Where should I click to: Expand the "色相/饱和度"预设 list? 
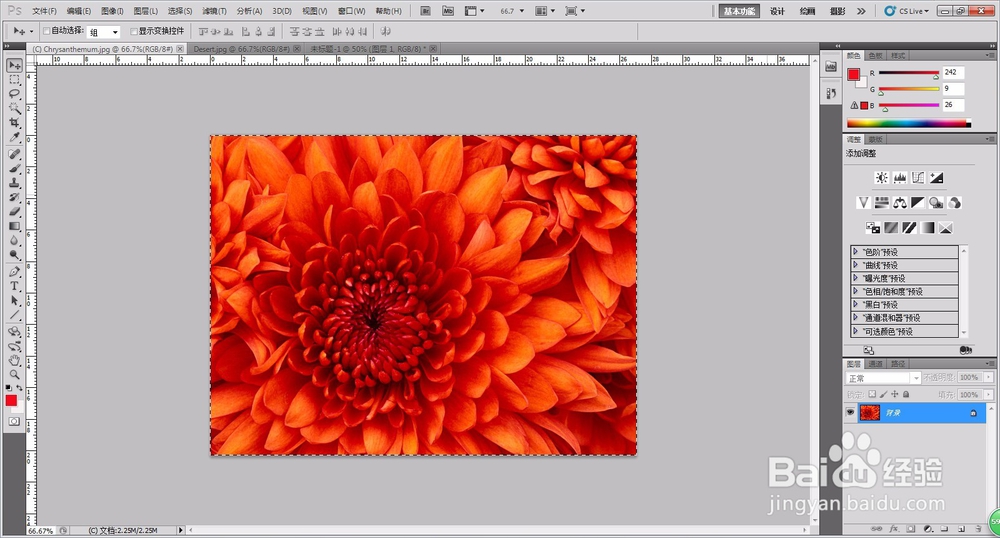tap(855, 291)
